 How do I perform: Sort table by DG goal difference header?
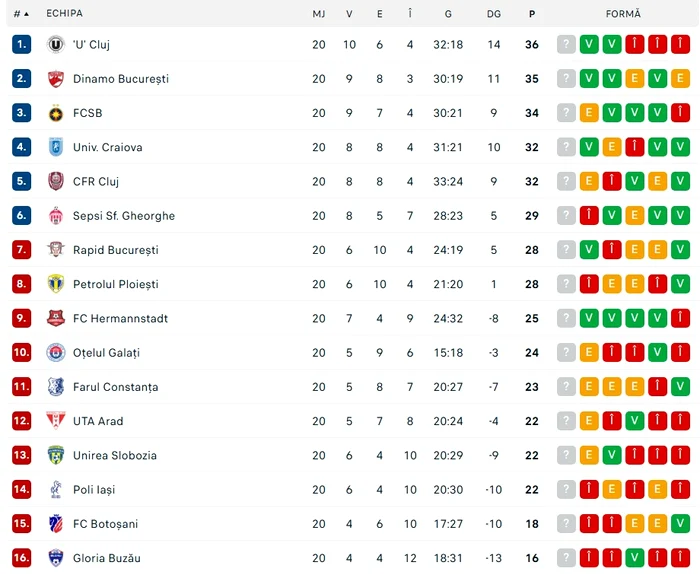(x=494, y=14)
